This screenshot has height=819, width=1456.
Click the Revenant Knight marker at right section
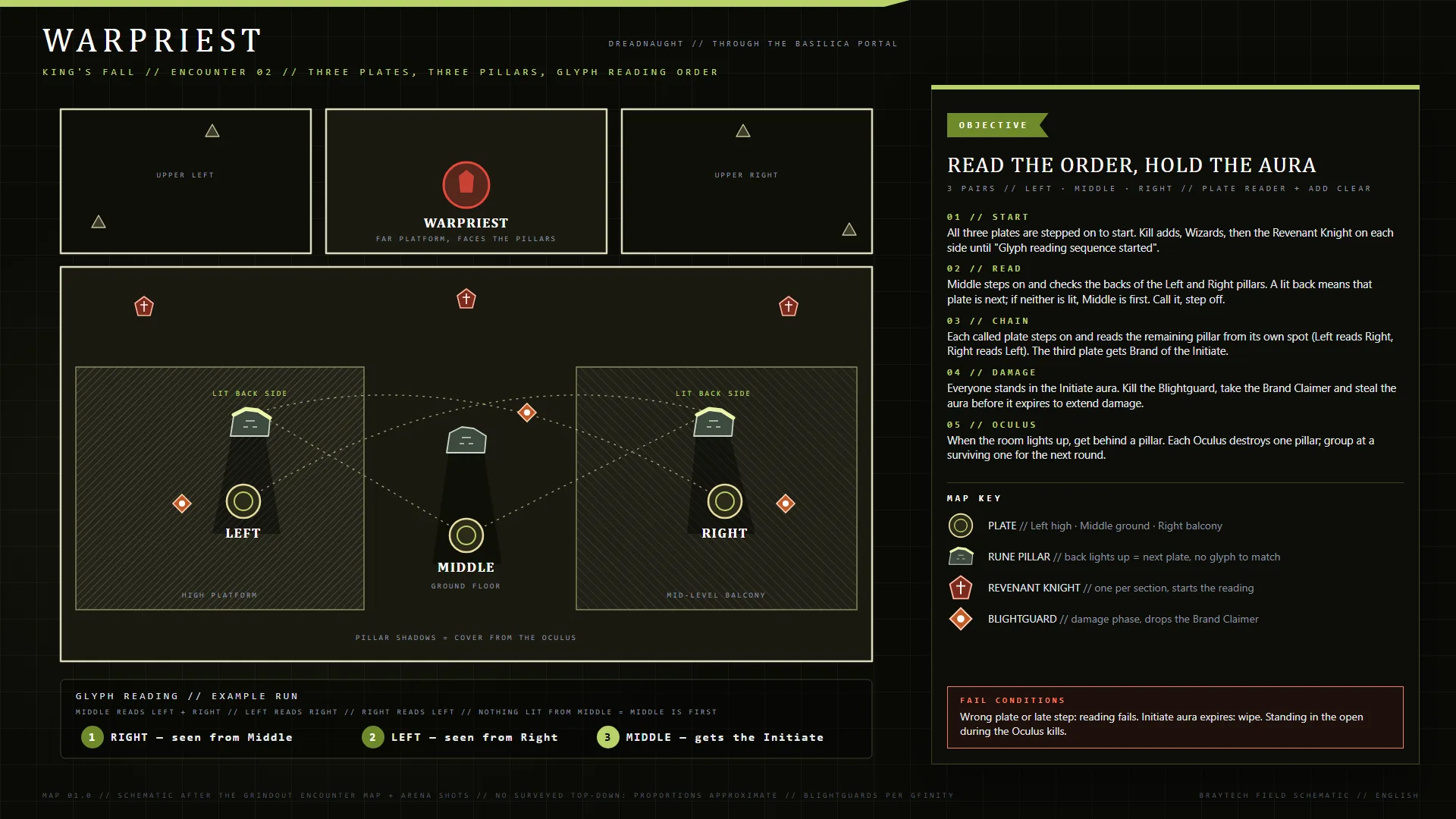788,306
